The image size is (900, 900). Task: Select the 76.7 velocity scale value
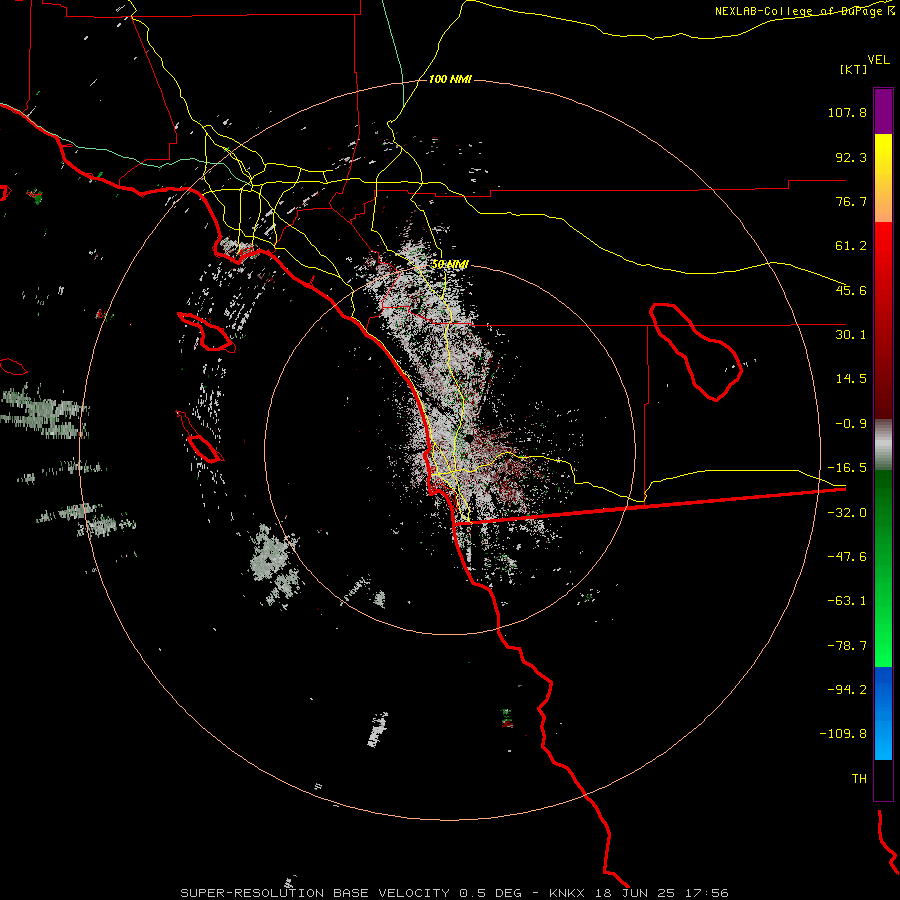pyautogui.click(x=851, y=201)
